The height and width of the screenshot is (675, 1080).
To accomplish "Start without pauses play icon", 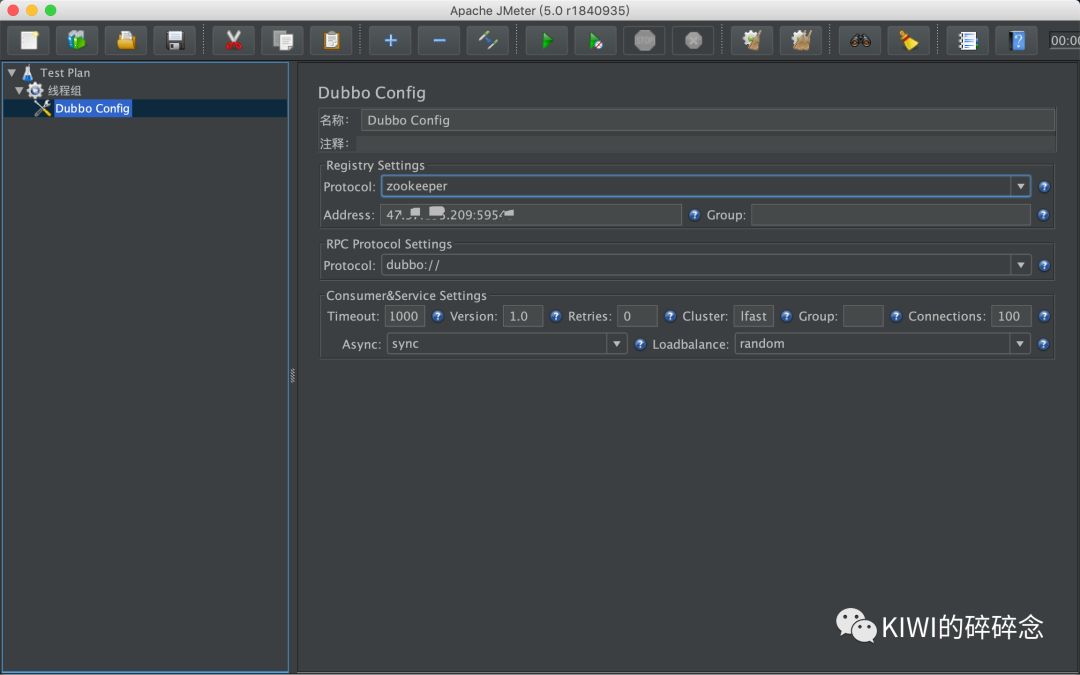I will tap(596, 41).
